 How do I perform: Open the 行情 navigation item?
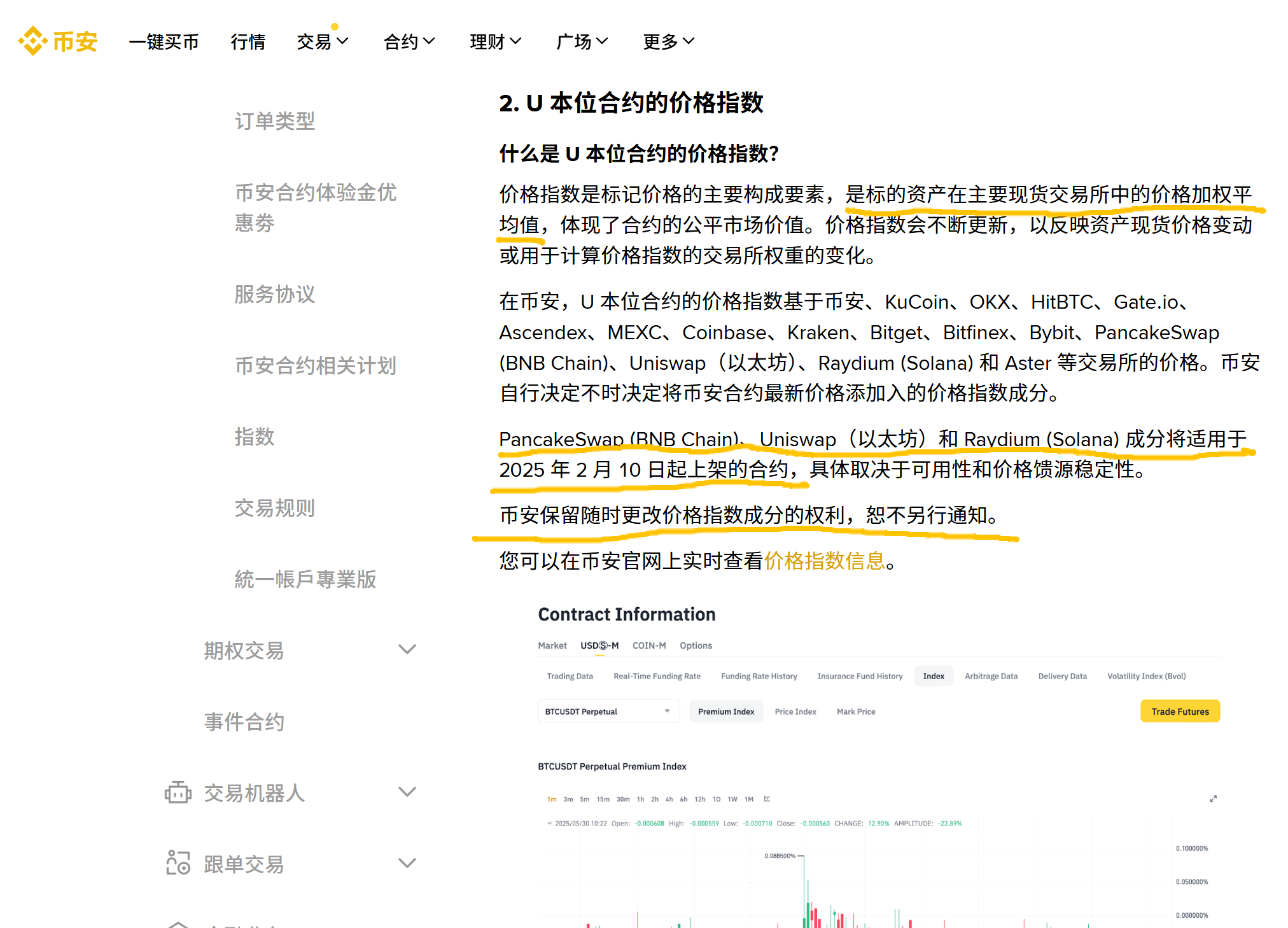click(248, 42)
